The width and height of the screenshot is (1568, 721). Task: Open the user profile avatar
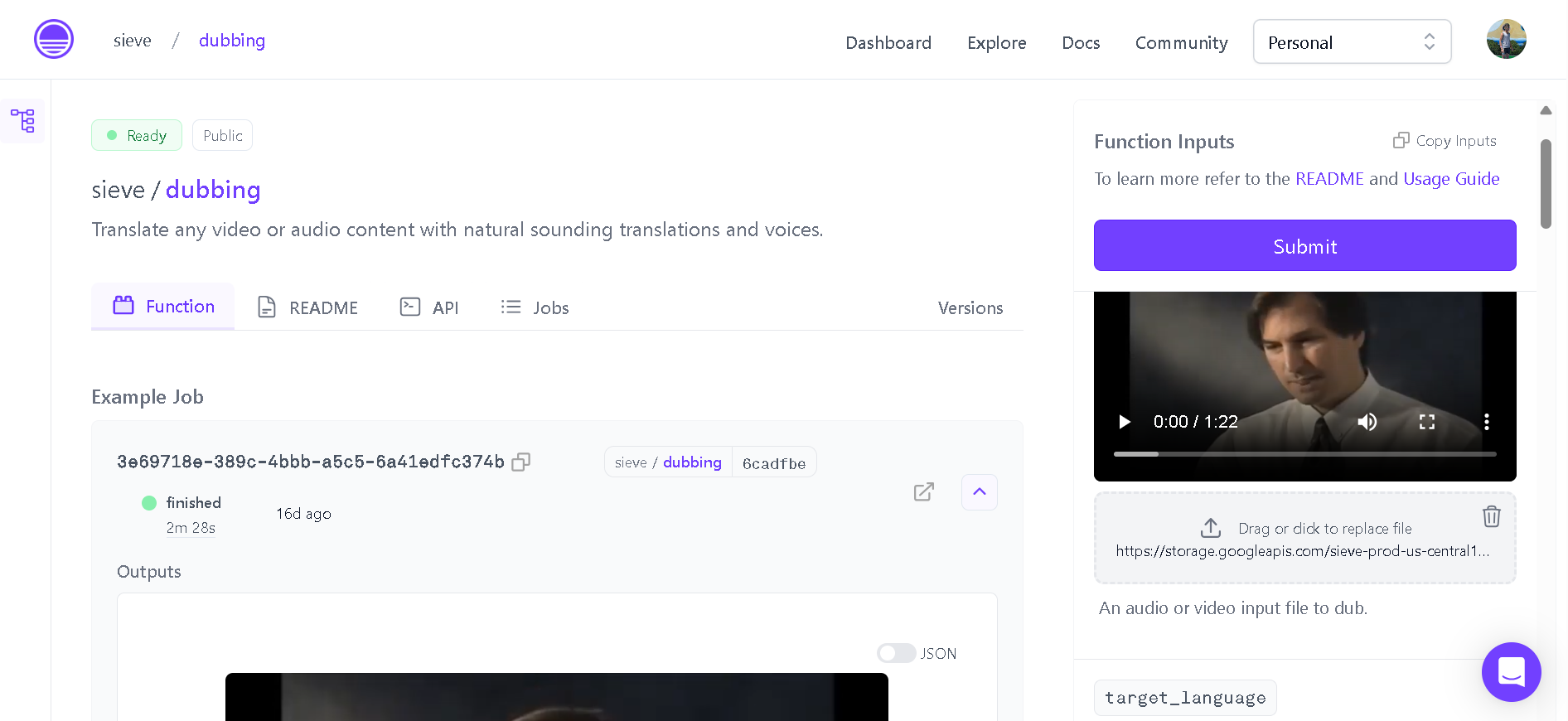click(1506, 40)
